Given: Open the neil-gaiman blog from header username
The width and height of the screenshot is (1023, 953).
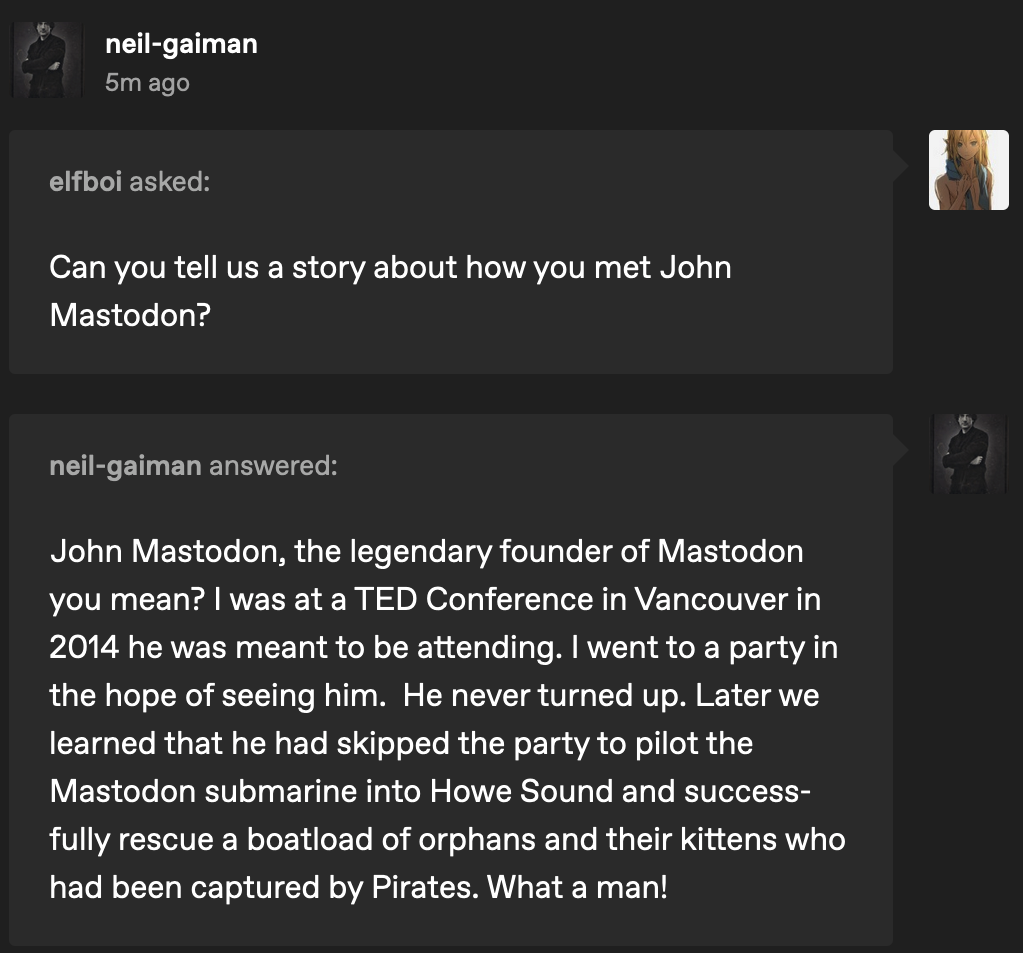Looking at the screenshot, I should [x=181, y=44].
